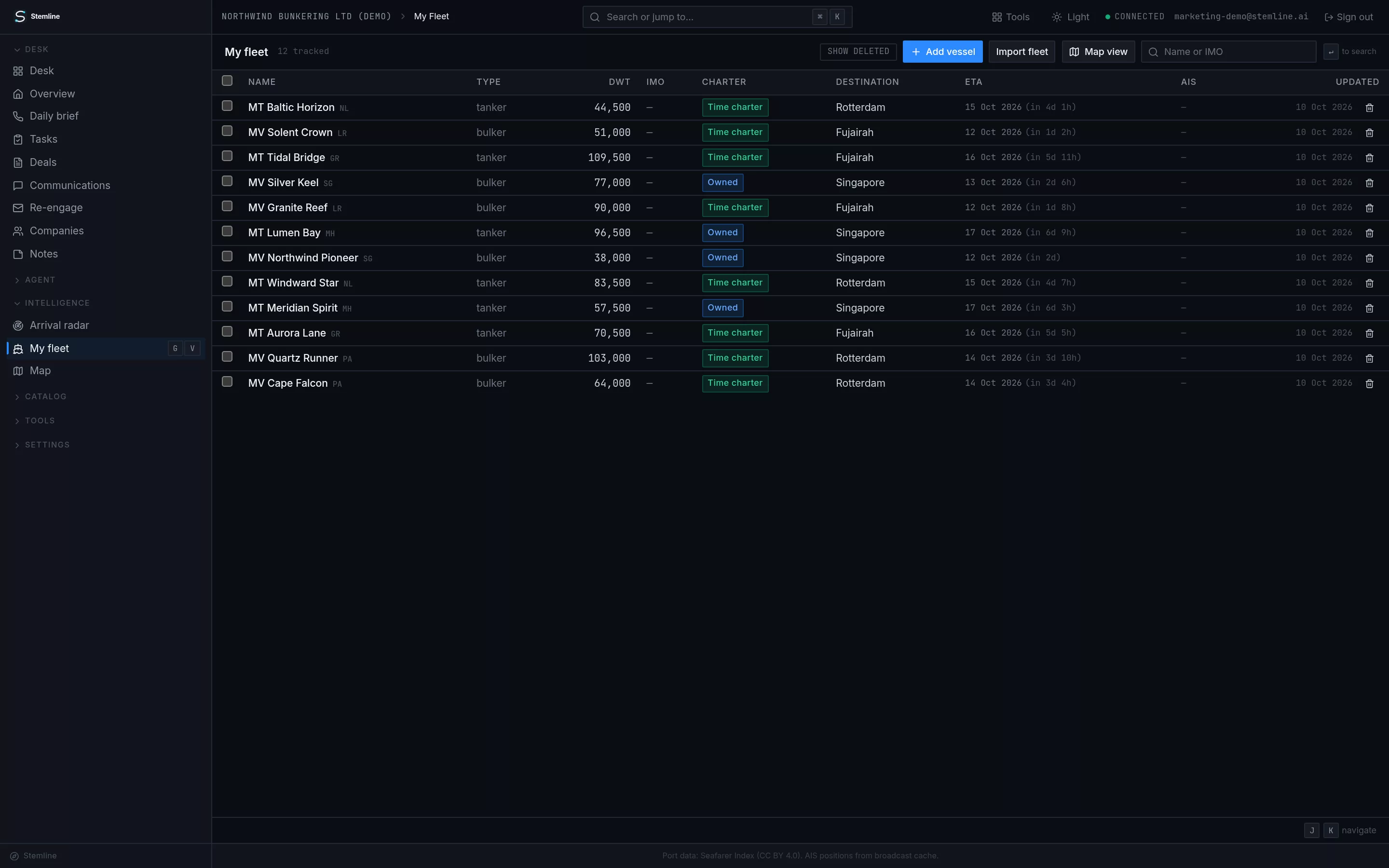Click the Re-engage envelope icon

pos(18,208)
